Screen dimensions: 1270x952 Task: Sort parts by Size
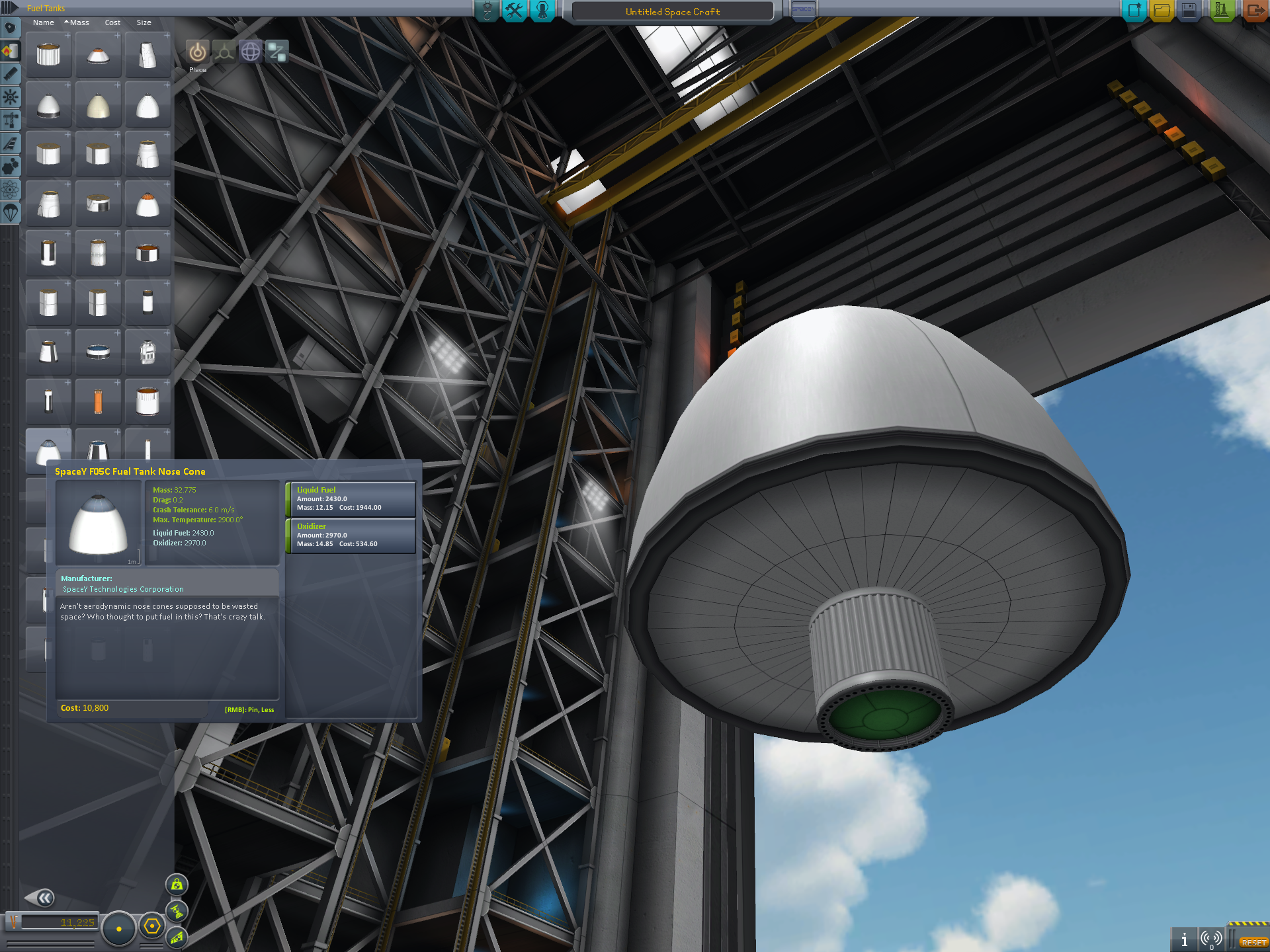pyautogui.click(x=144, y=22)
